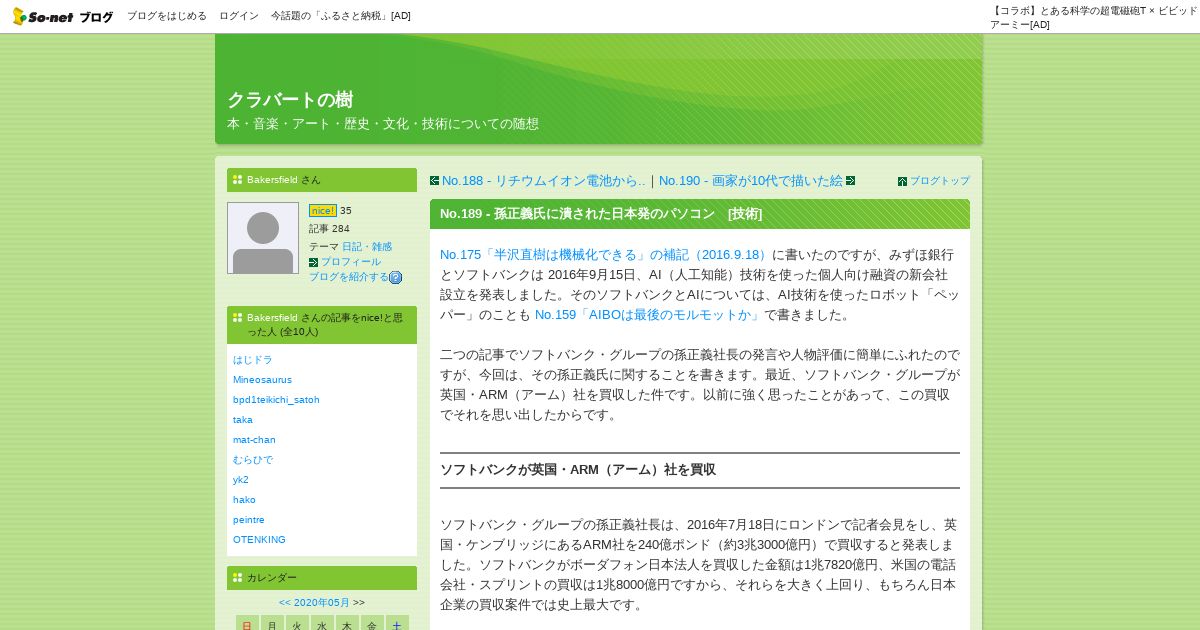
Task: Open user むらひで
Action: pyautogui.click(x=253, y=460)
